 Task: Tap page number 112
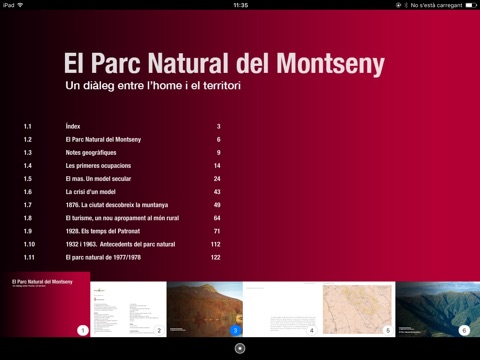pos(216,244)
